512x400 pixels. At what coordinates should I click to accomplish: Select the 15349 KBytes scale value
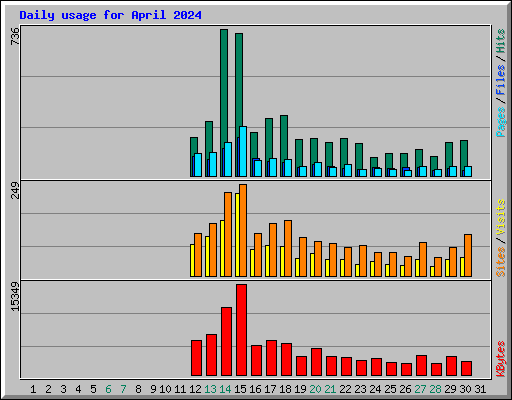click(15, 297)
